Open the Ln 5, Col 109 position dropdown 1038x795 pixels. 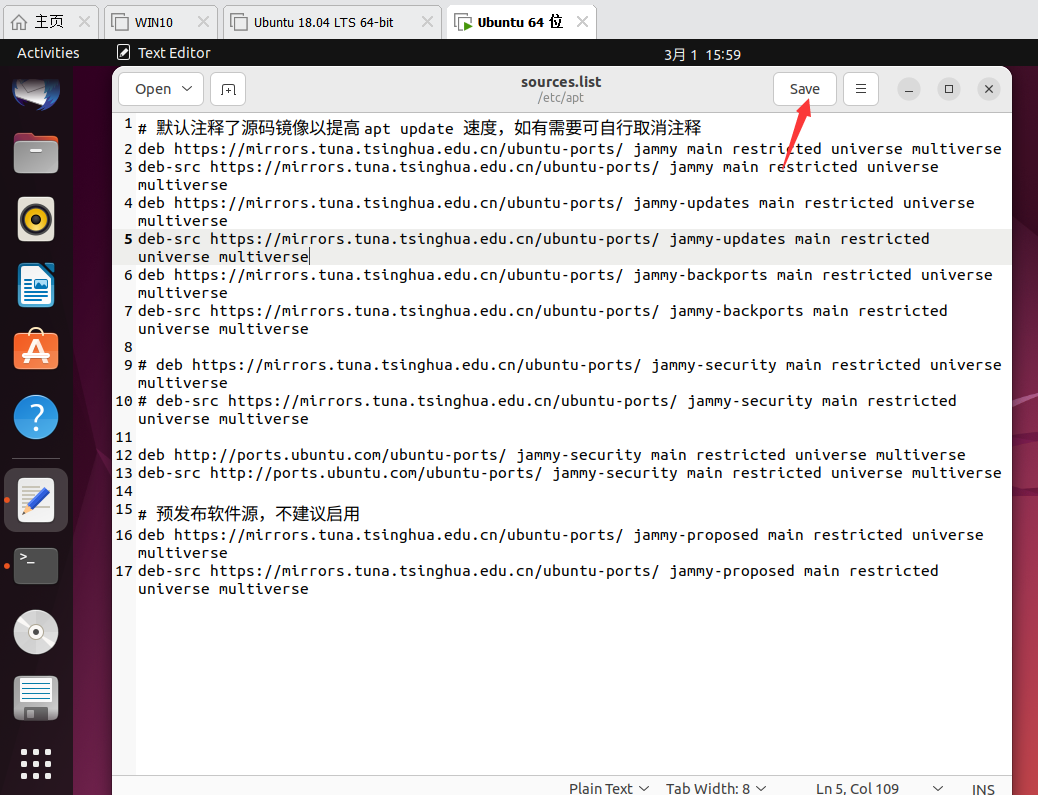pyautogui.click(x=879, y=788)
